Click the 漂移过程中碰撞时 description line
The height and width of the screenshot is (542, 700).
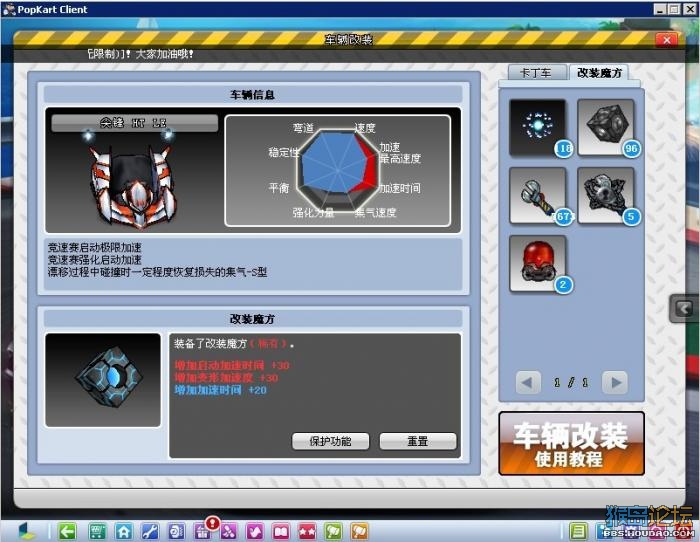pyautogui.click(x=157, y=272)
